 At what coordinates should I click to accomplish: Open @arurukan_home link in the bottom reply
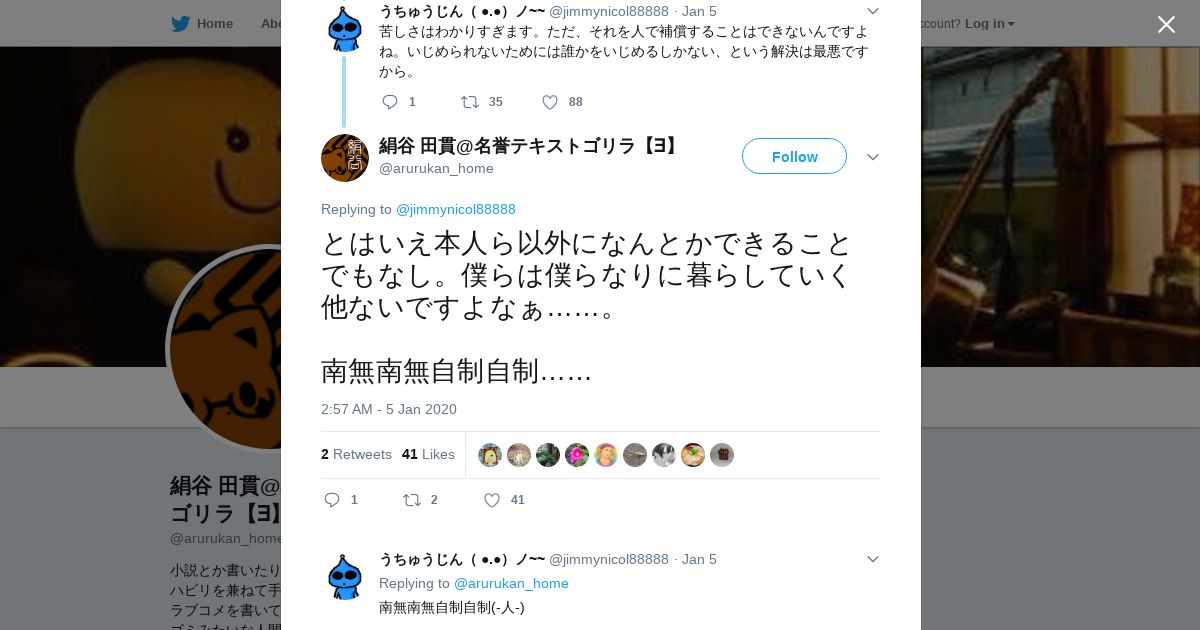511,583
